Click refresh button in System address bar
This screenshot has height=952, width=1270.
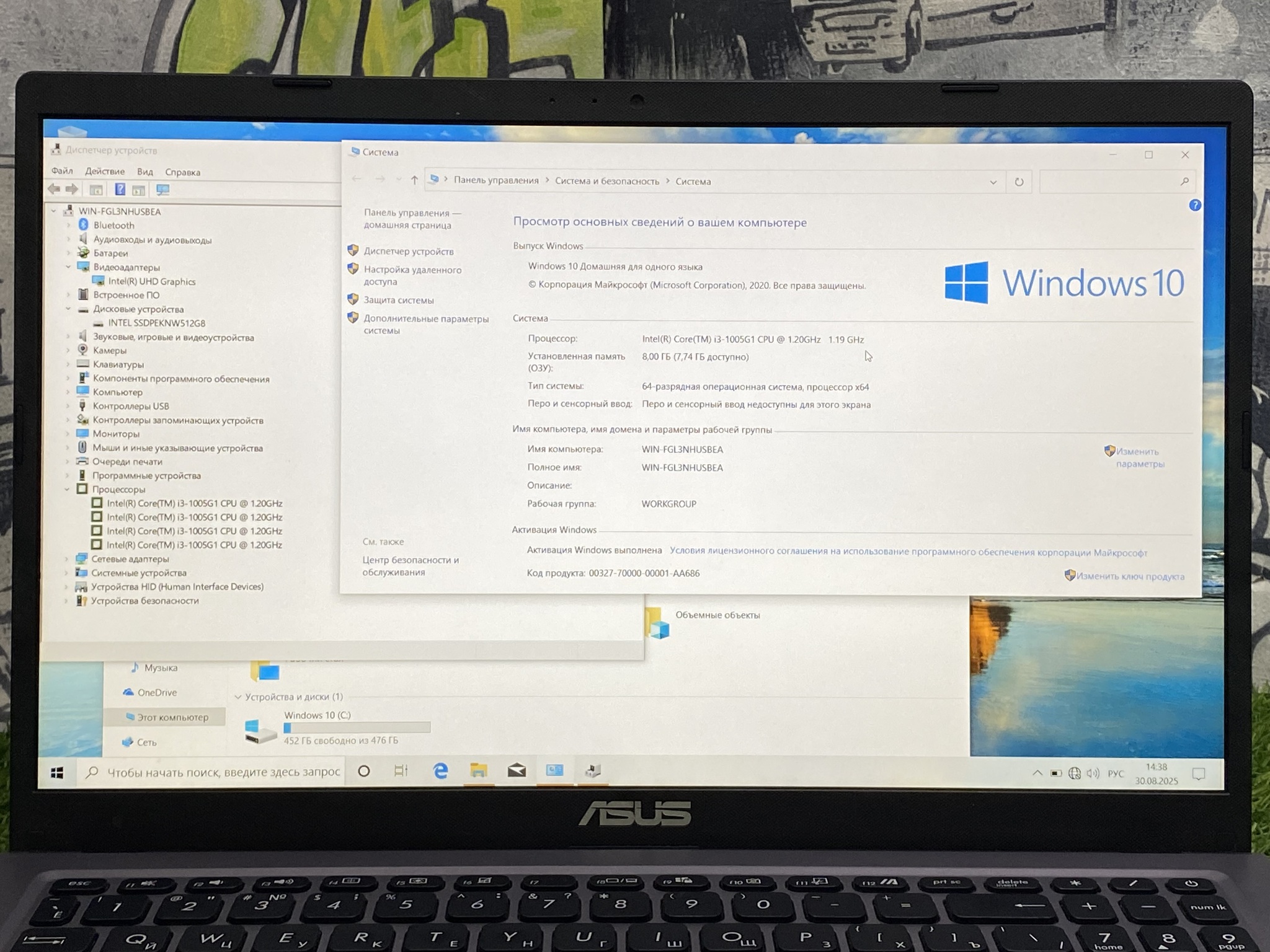pyautogui.click(x=1019, y=182)
